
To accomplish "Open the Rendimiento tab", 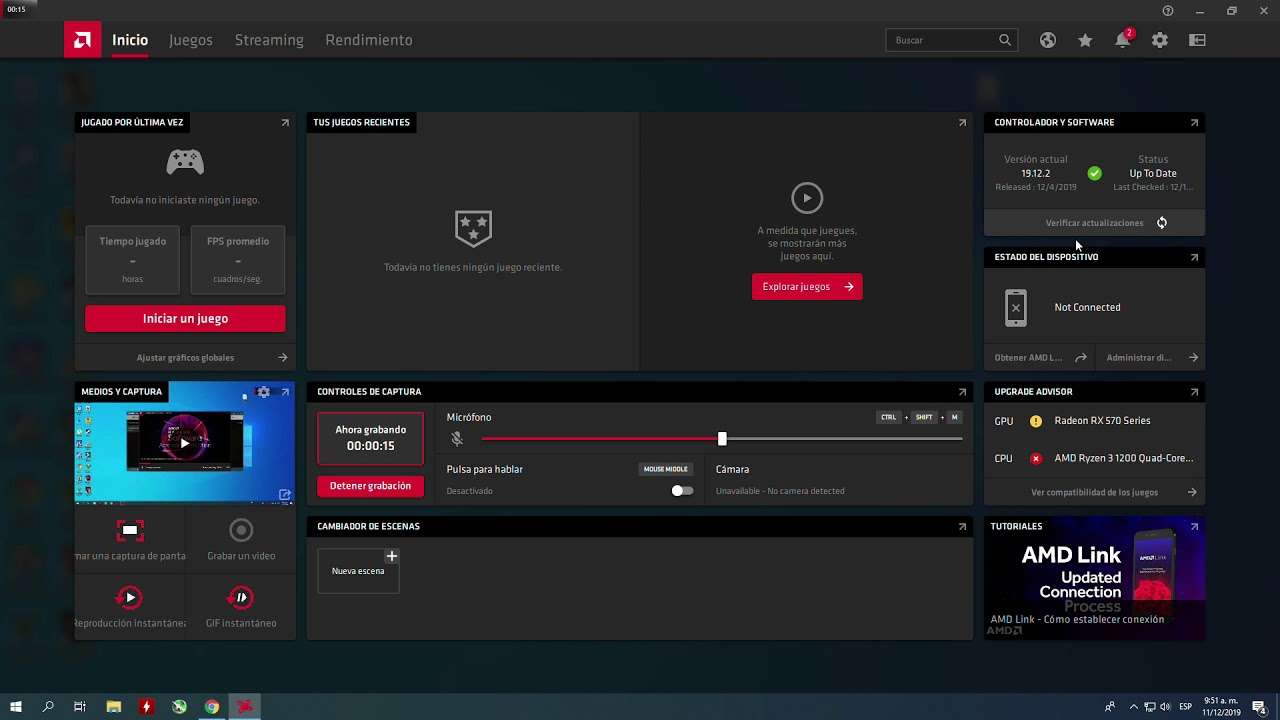I will coord(369,40).
